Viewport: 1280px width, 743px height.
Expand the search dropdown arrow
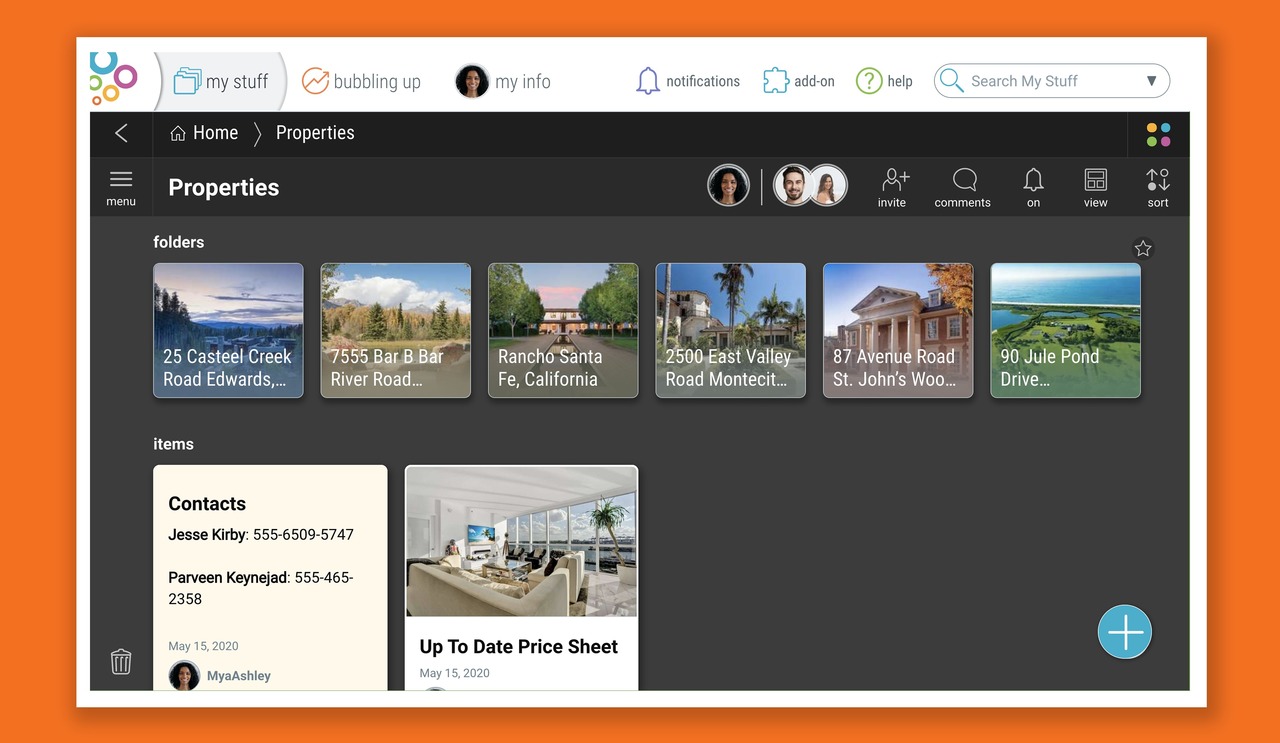pos(1151,81)
